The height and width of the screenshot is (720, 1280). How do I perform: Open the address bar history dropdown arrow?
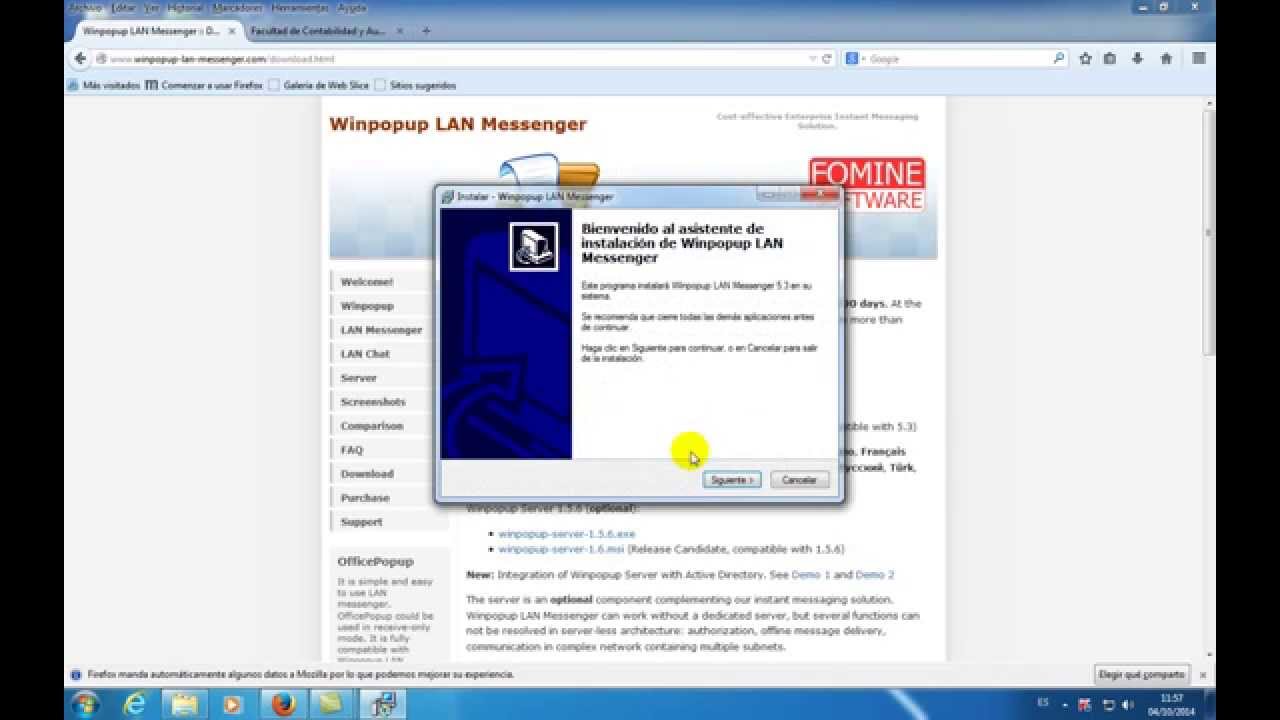(x=813, y=59)
